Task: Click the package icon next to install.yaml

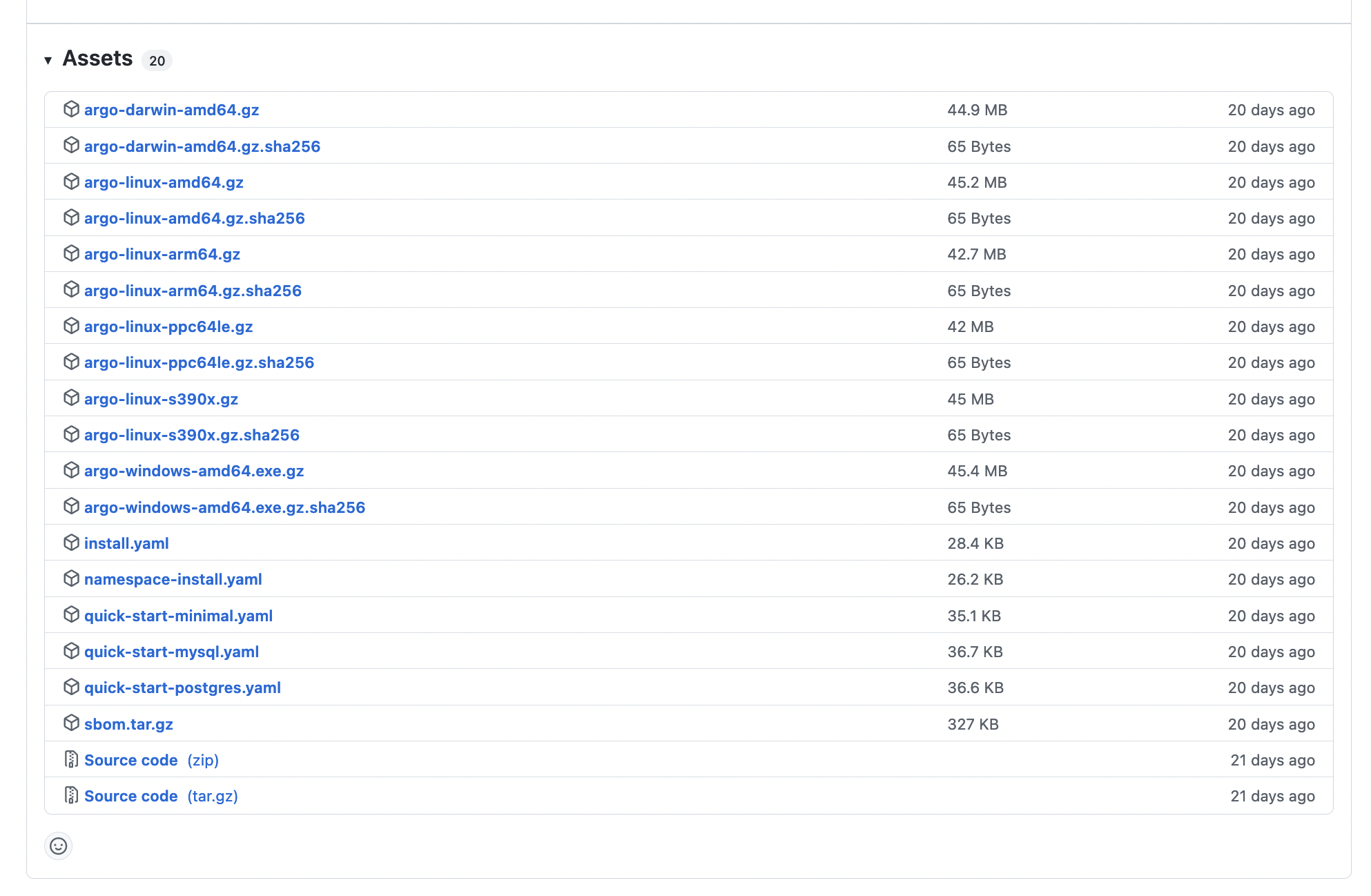Action: 71,543
